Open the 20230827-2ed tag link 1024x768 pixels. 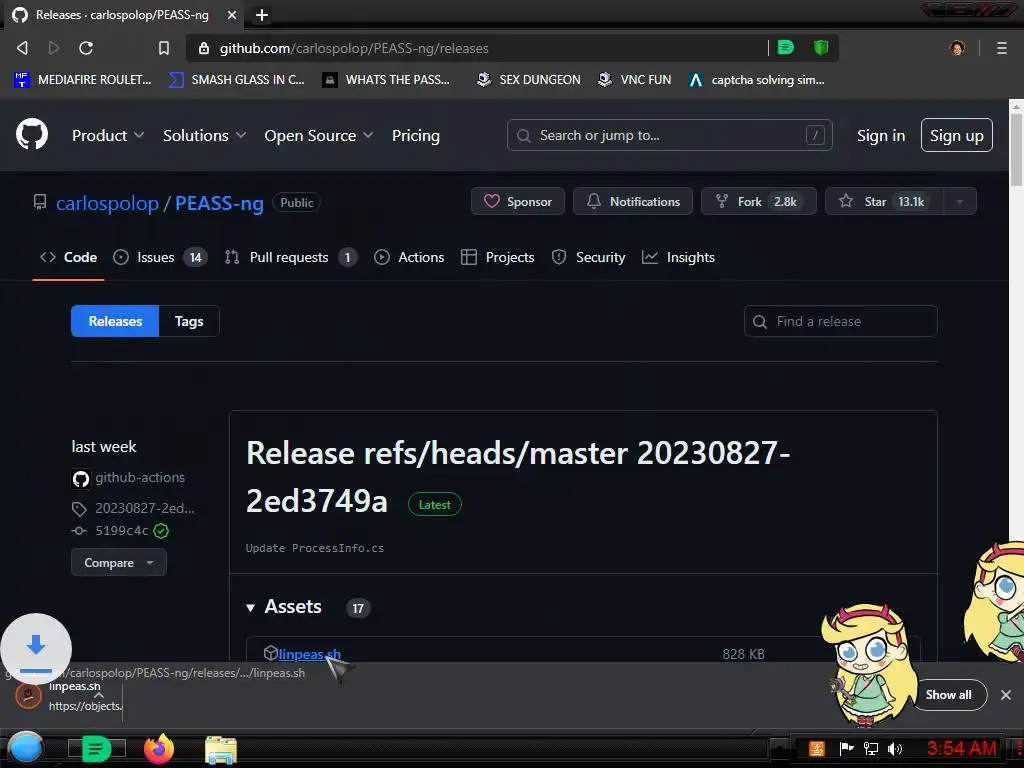click(x=144, y=508)
